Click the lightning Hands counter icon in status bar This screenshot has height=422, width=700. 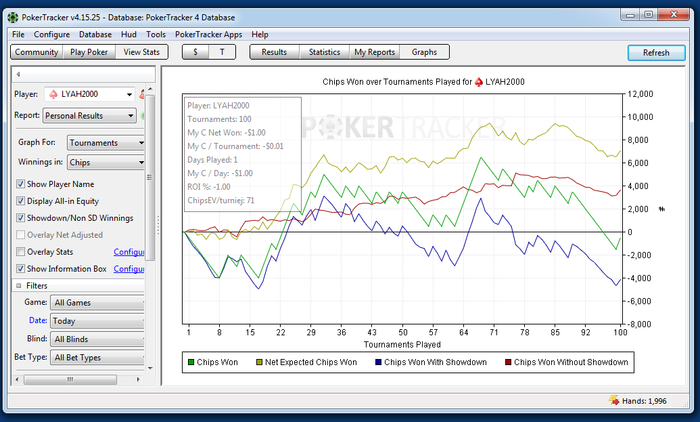pos(614,400)
